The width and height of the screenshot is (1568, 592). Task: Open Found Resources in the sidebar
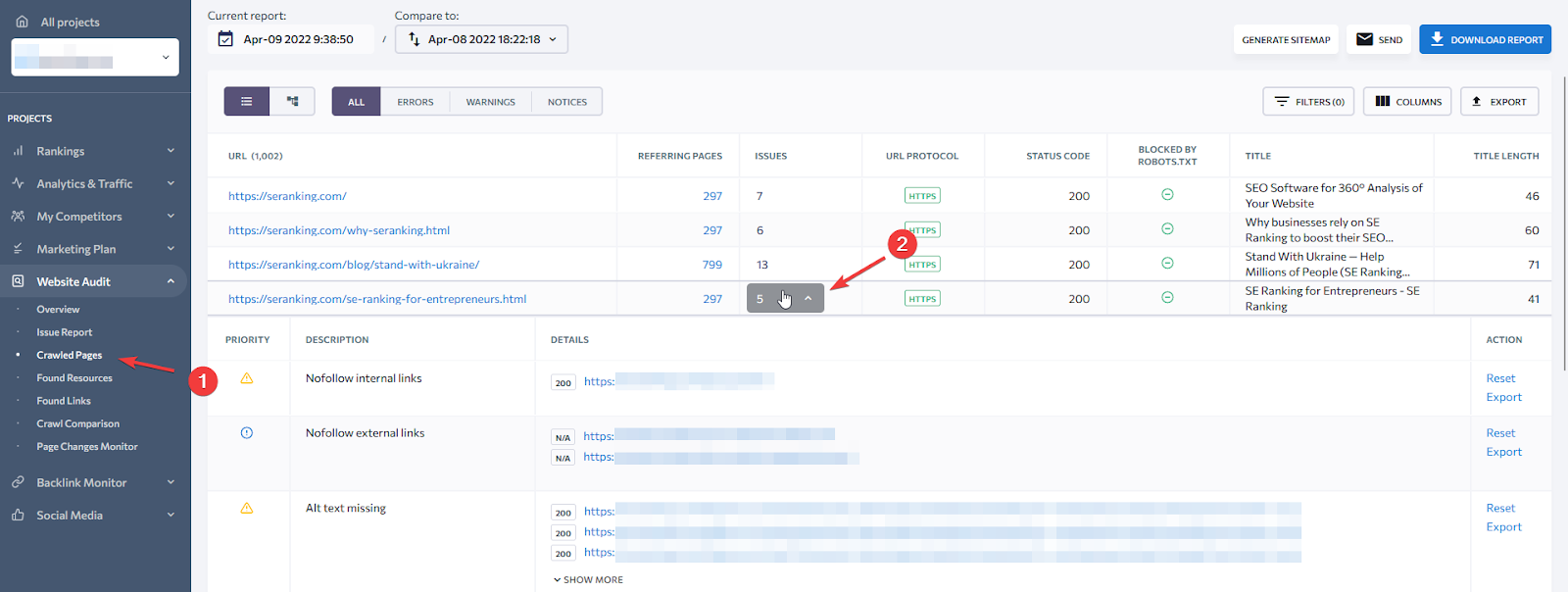(74, 377)
